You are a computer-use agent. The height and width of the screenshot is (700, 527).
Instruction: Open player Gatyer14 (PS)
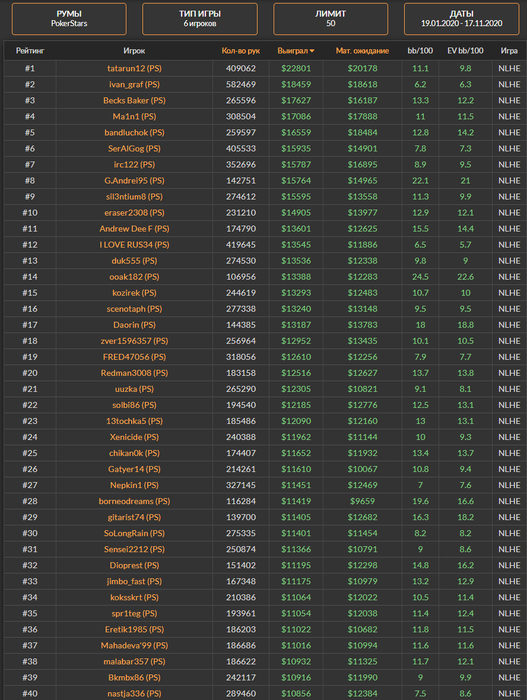point(134,470)
